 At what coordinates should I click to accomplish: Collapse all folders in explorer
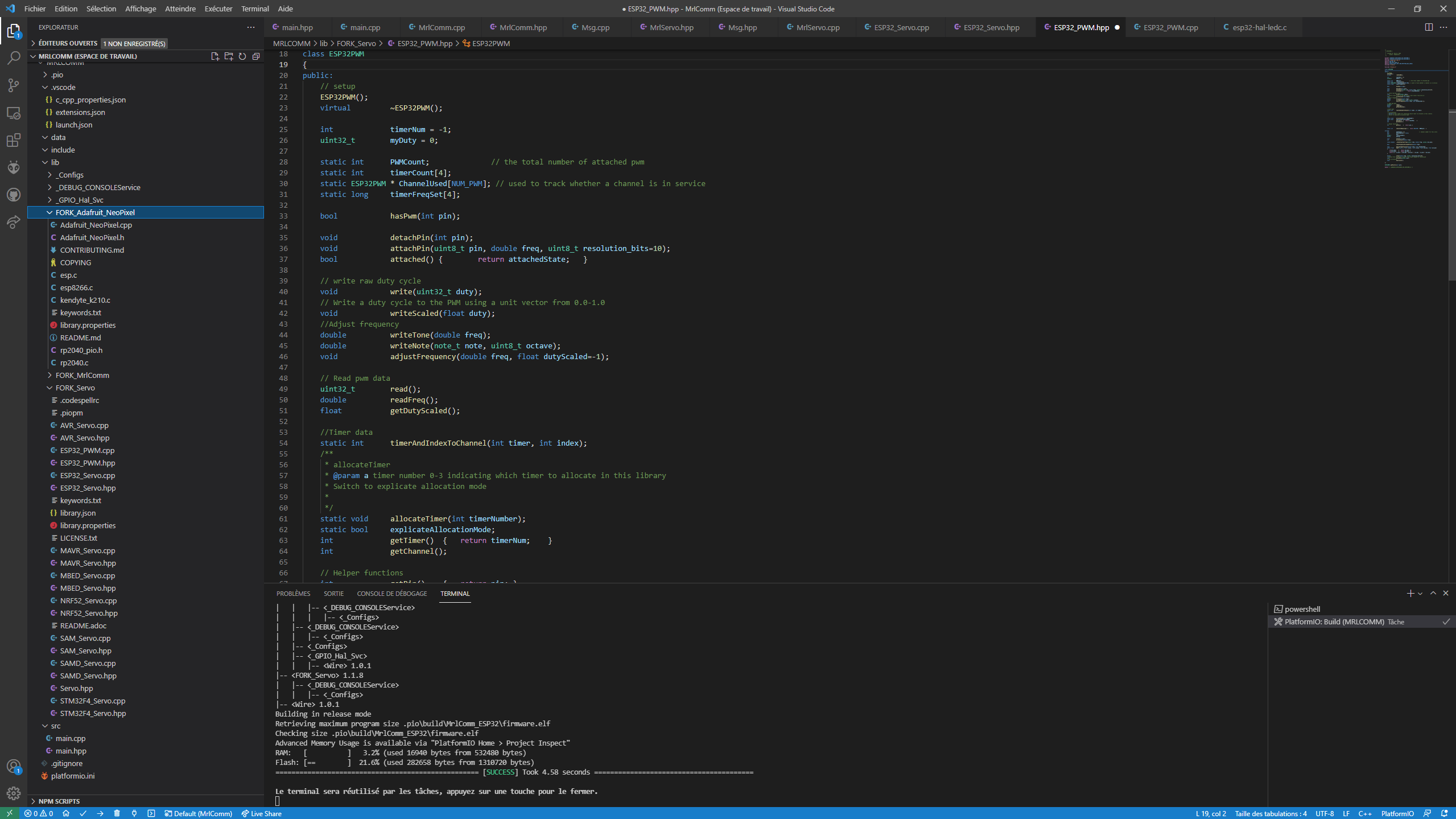coord(256,56)
